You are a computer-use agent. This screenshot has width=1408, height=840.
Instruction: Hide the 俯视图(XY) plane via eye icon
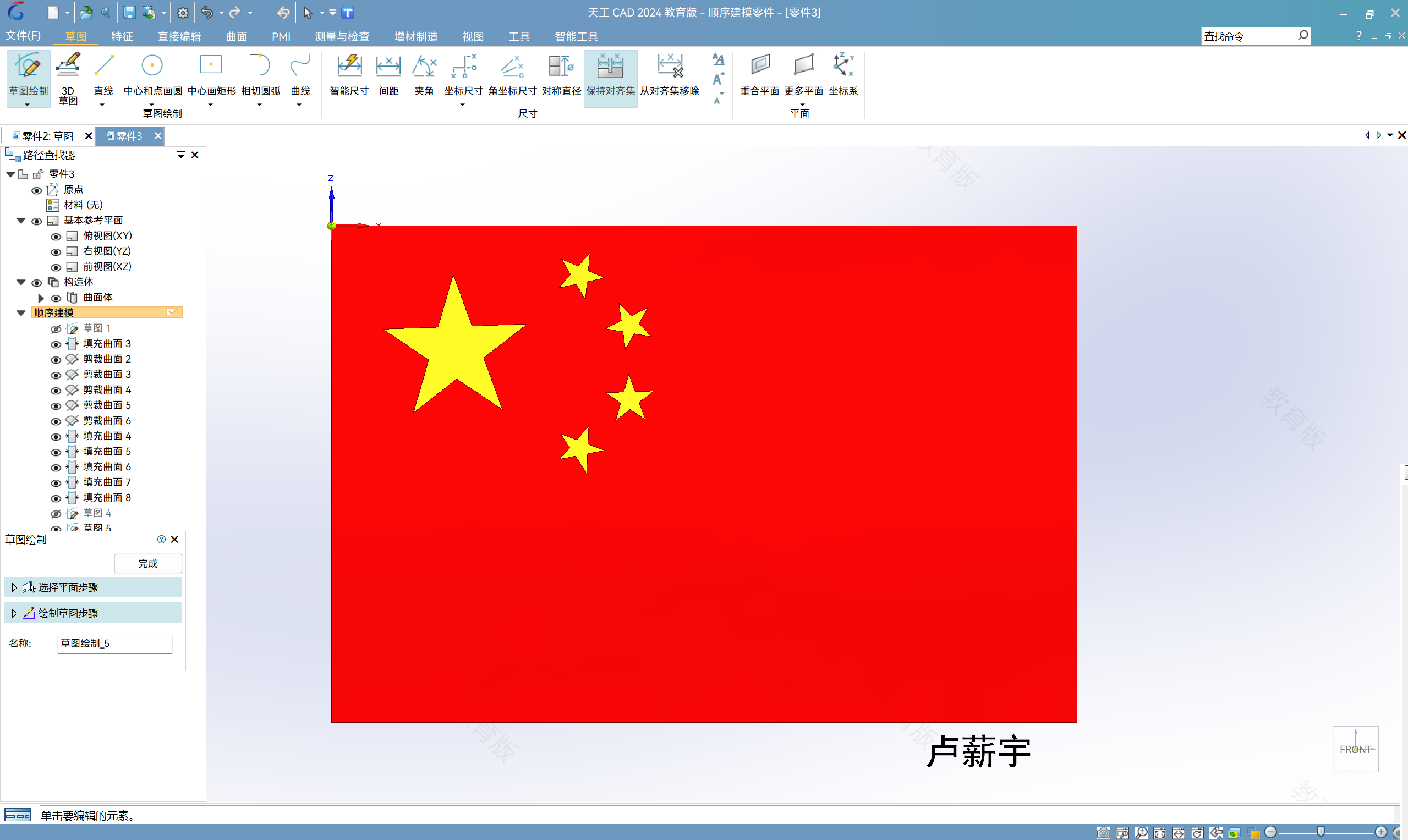[x=56, y=237]
